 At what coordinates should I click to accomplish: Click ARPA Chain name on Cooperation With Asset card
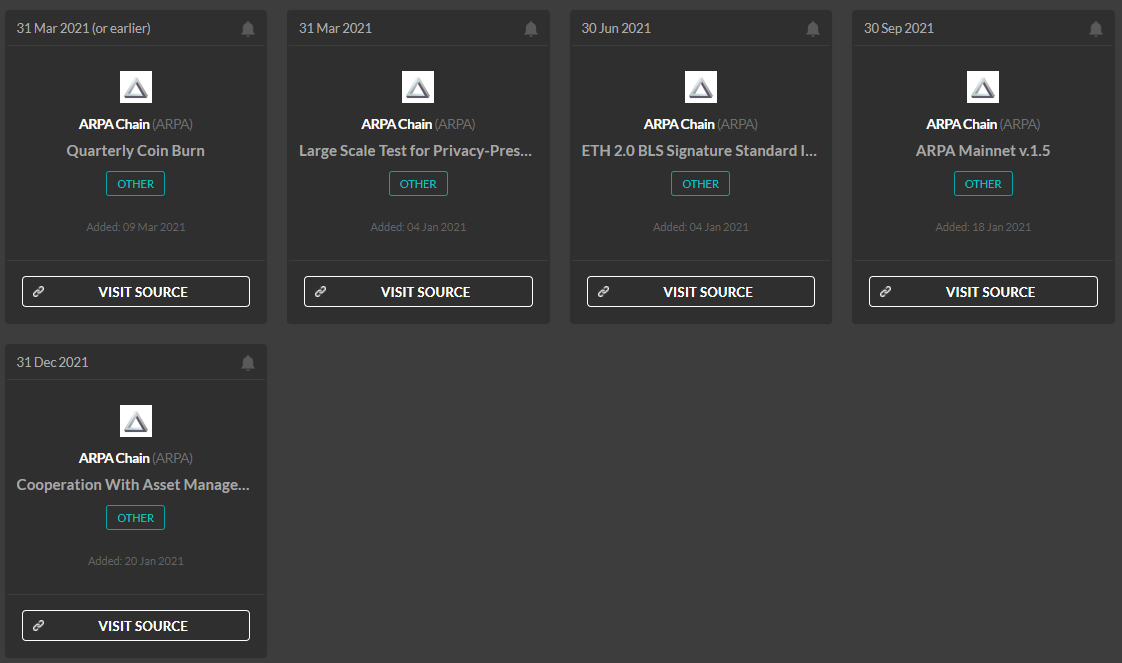coord(114,458)
